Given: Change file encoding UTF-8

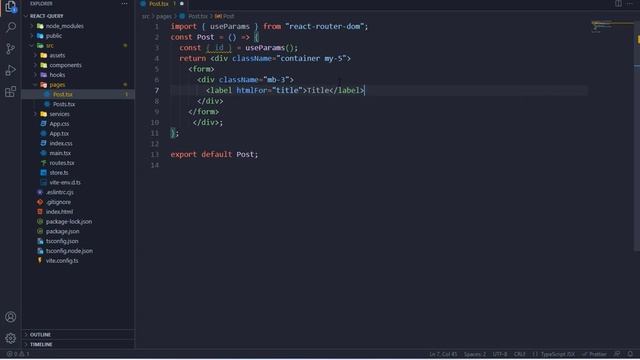Looking at the screenshot, I should (x=500, y=354).
